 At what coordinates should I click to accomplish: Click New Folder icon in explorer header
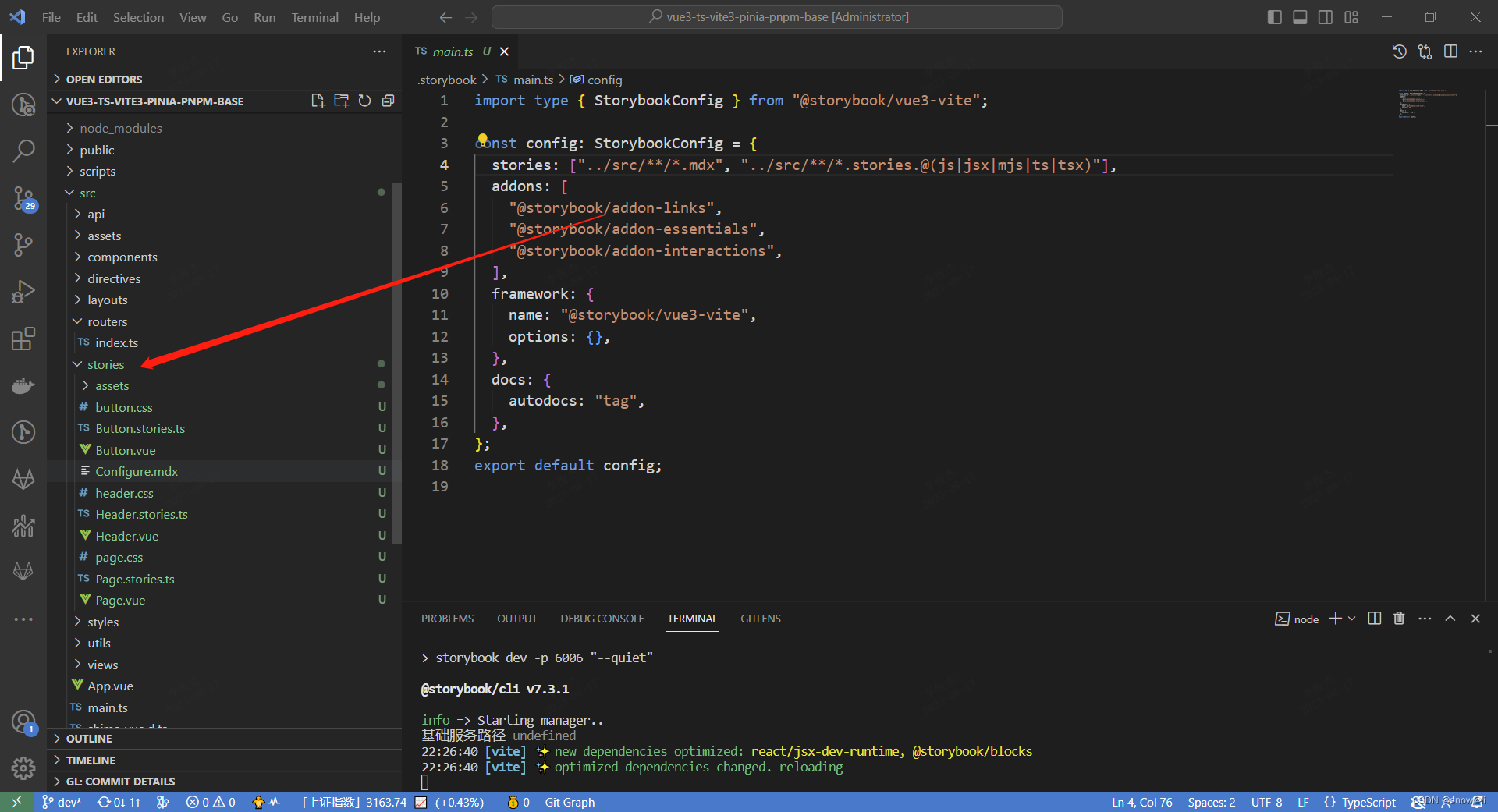point(342,101)
